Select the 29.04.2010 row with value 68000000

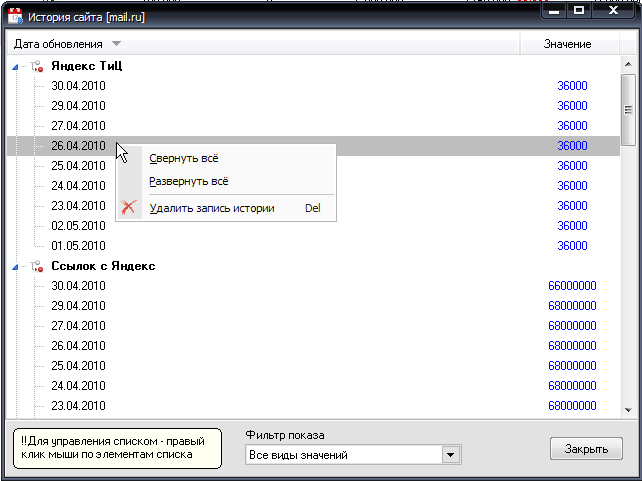tap(78, 306)
